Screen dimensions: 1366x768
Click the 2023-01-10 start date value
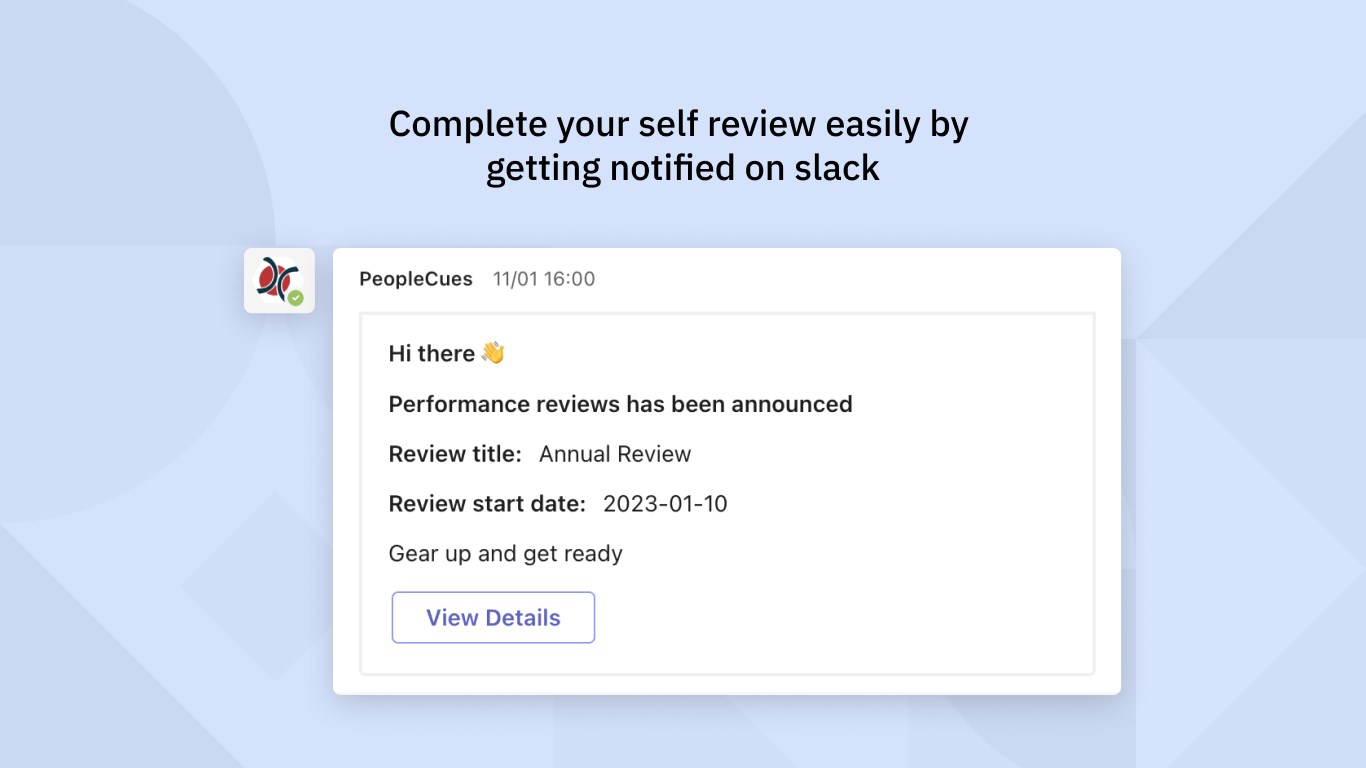(x=665, y=504)
